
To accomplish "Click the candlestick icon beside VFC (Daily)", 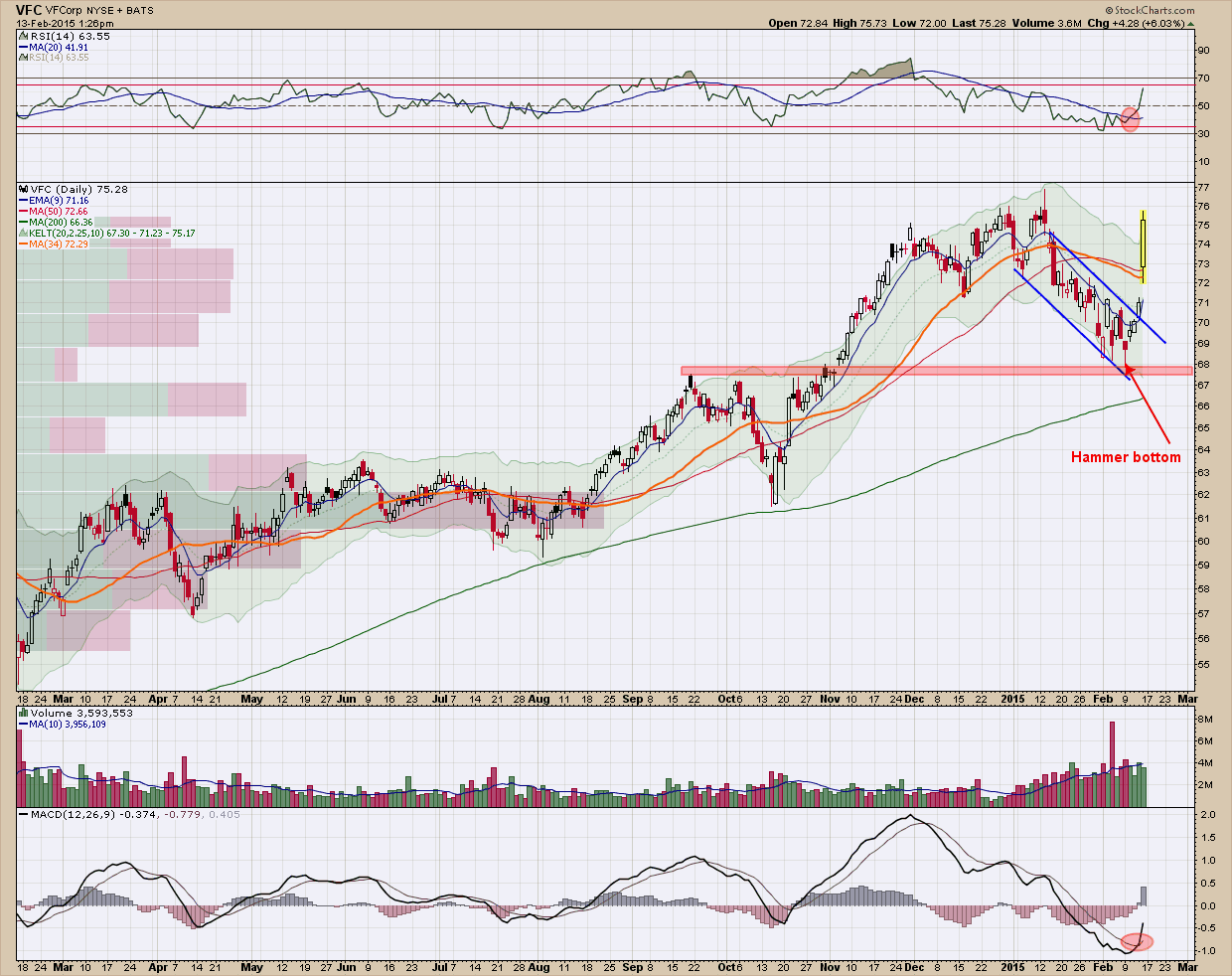I will pyautogui.click(x=24, y=189).
